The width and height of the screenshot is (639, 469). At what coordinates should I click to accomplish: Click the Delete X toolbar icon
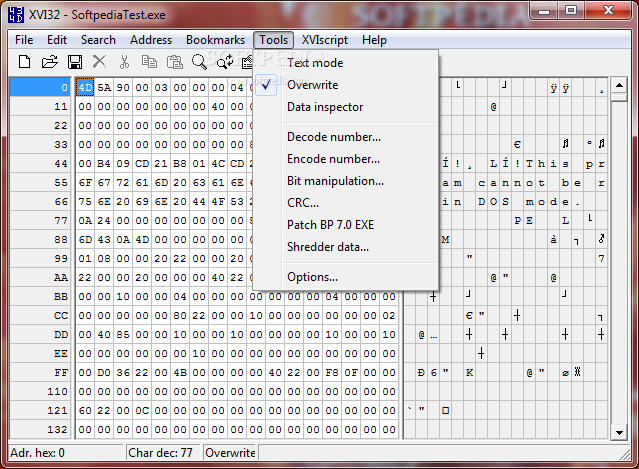(99, 62)
